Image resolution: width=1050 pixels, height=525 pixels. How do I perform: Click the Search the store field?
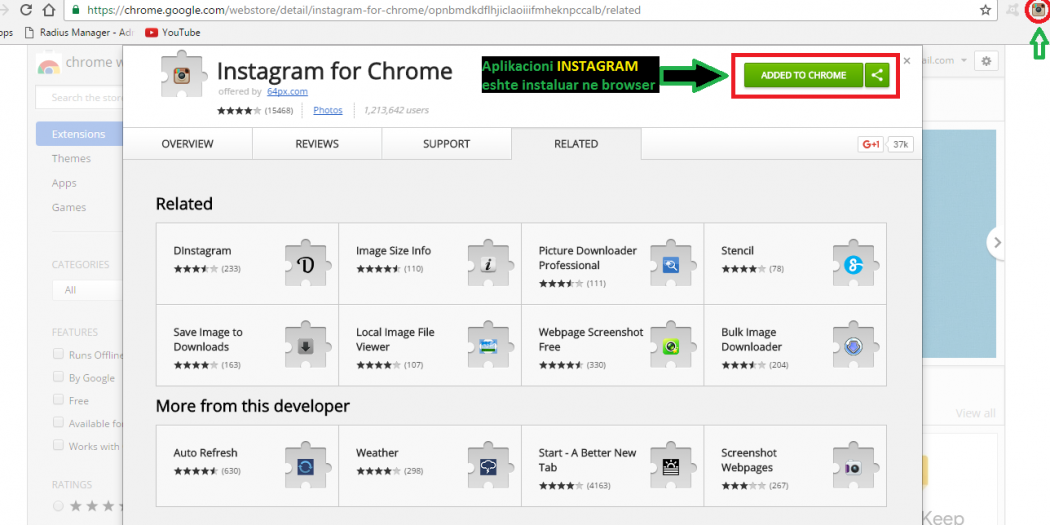click(x=79, y=98)
